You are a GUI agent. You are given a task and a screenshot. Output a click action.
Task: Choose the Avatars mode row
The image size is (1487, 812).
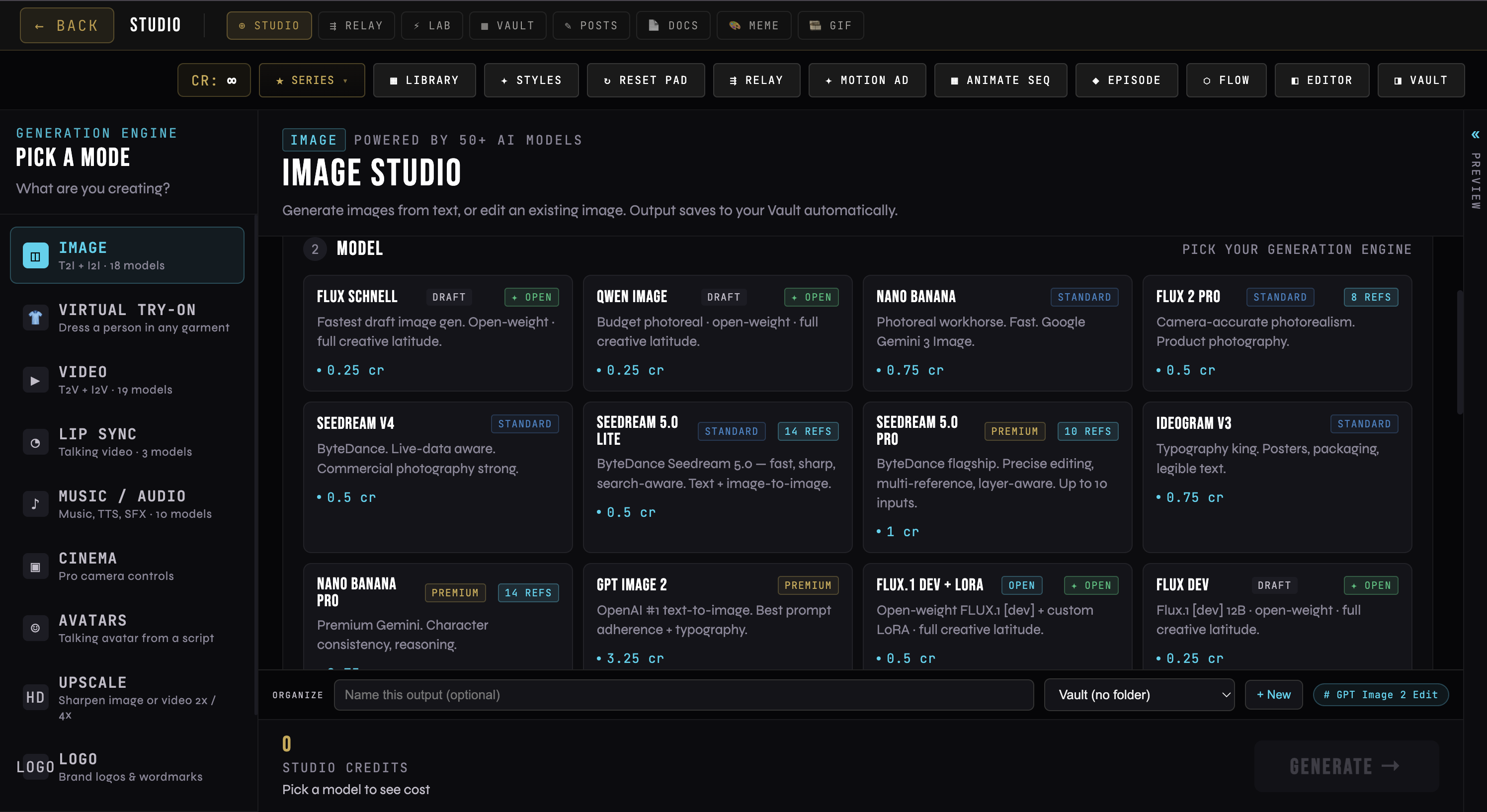coord(127,629)
